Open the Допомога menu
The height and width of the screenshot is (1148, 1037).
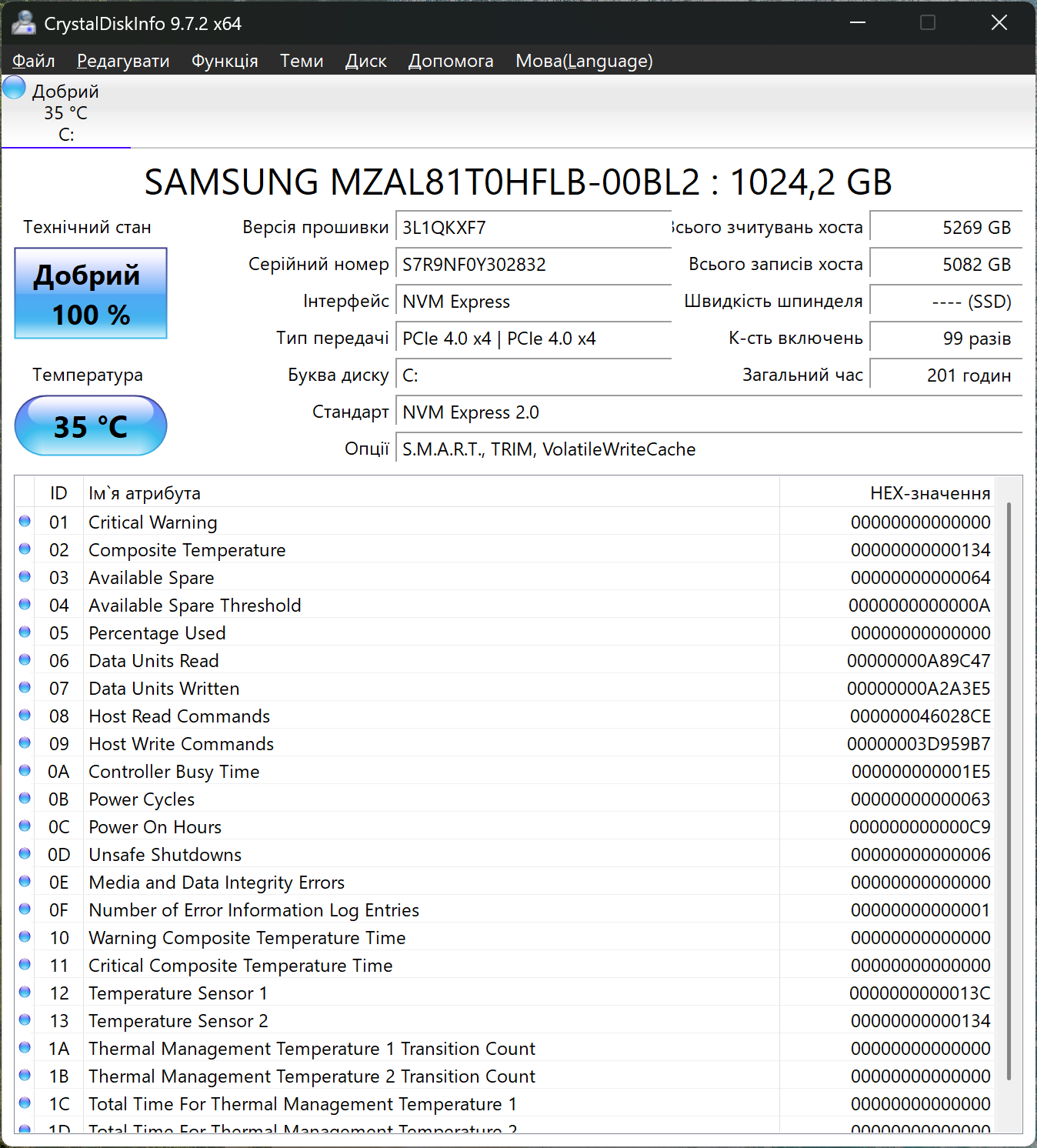(x=451, y=61)
